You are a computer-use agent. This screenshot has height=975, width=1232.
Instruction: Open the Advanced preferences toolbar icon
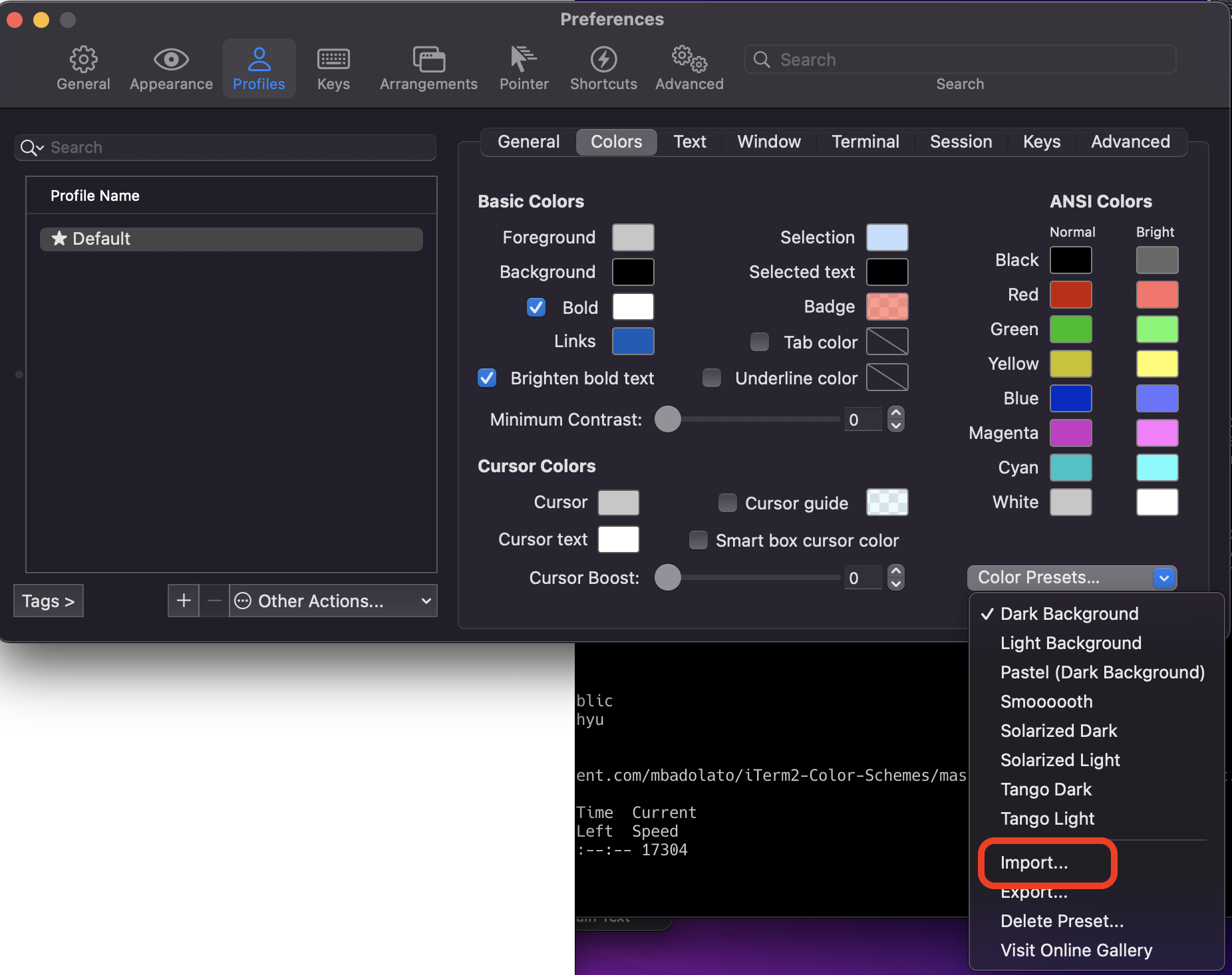point(689,69)
